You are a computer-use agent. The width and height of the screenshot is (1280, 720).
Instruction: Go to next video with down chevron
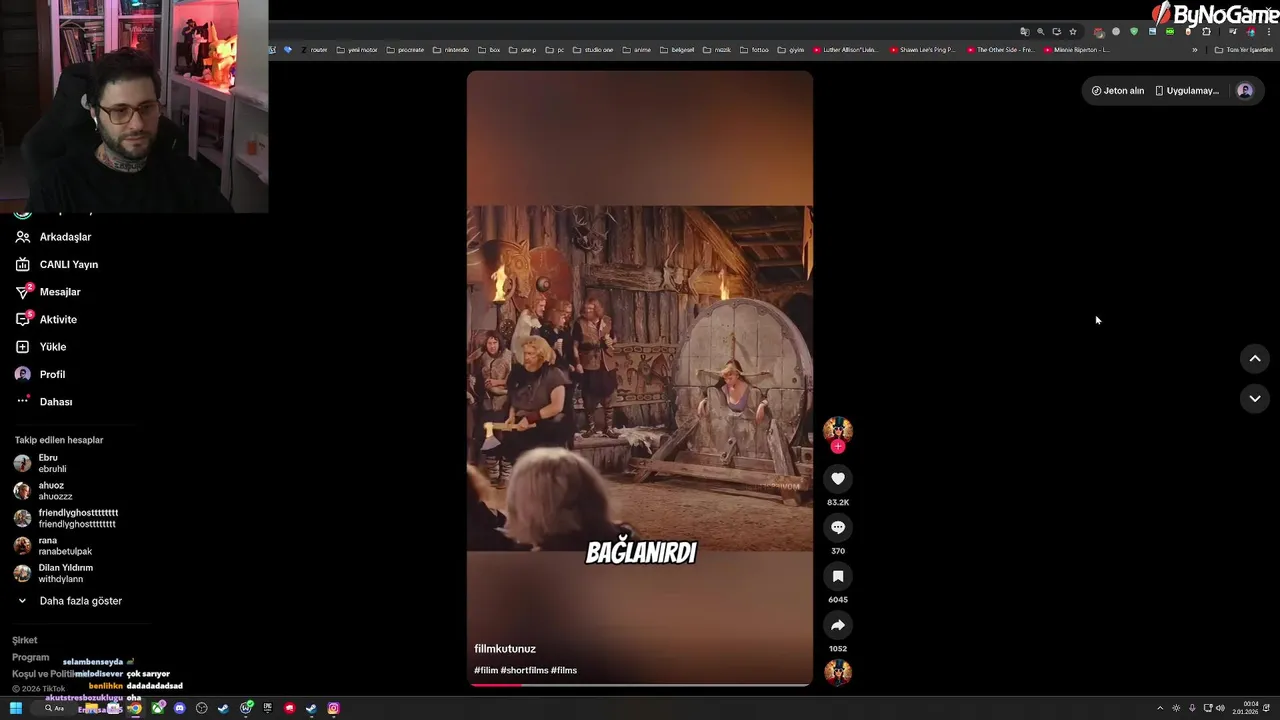point(1255,399)
